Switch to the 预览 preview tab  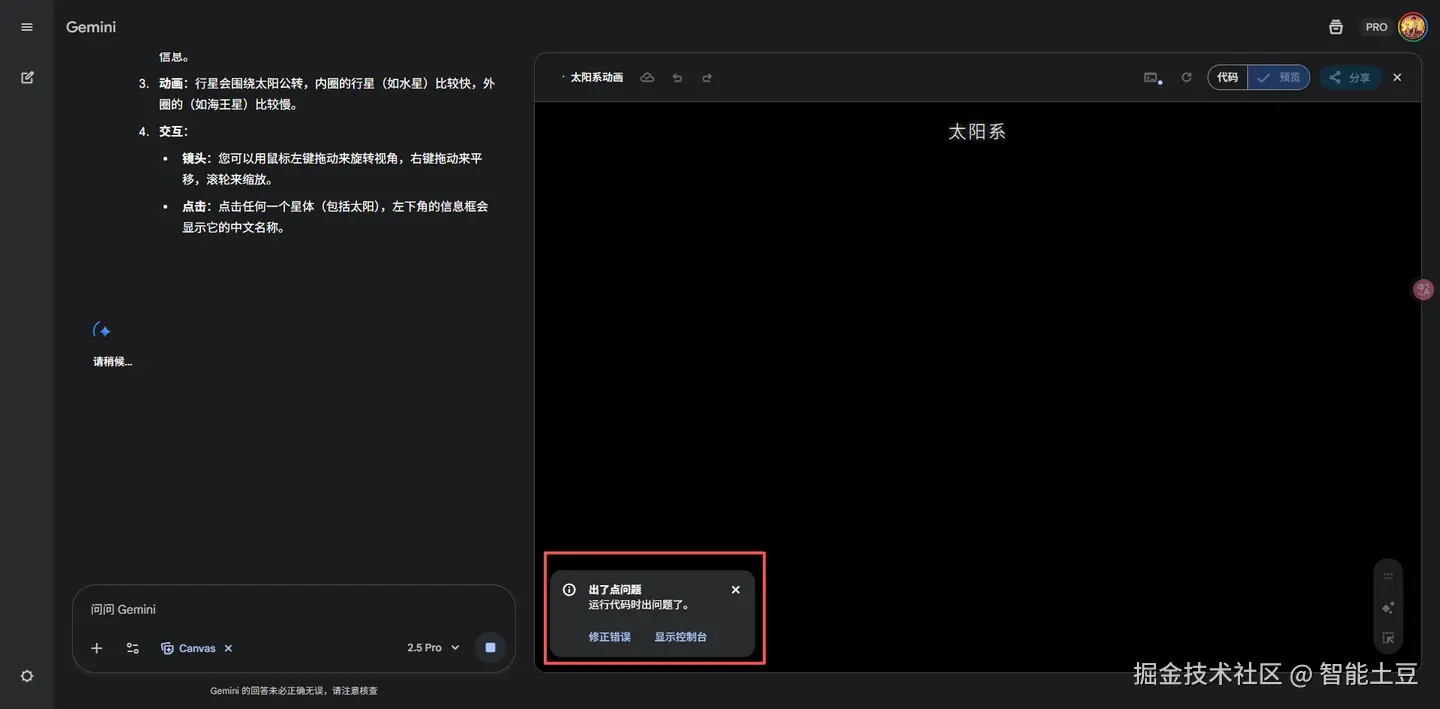pyautogui.click(x=1279, y=77)
